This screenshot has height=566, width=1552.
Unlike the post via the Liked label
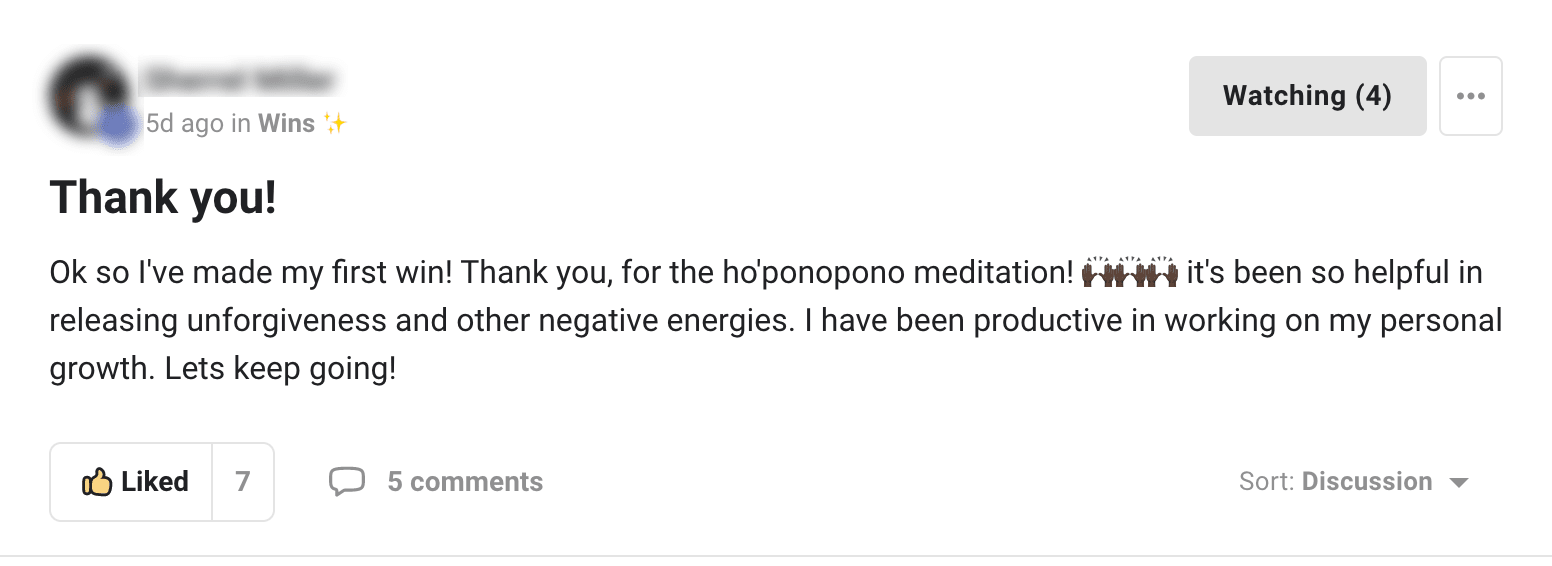point(155,482)
